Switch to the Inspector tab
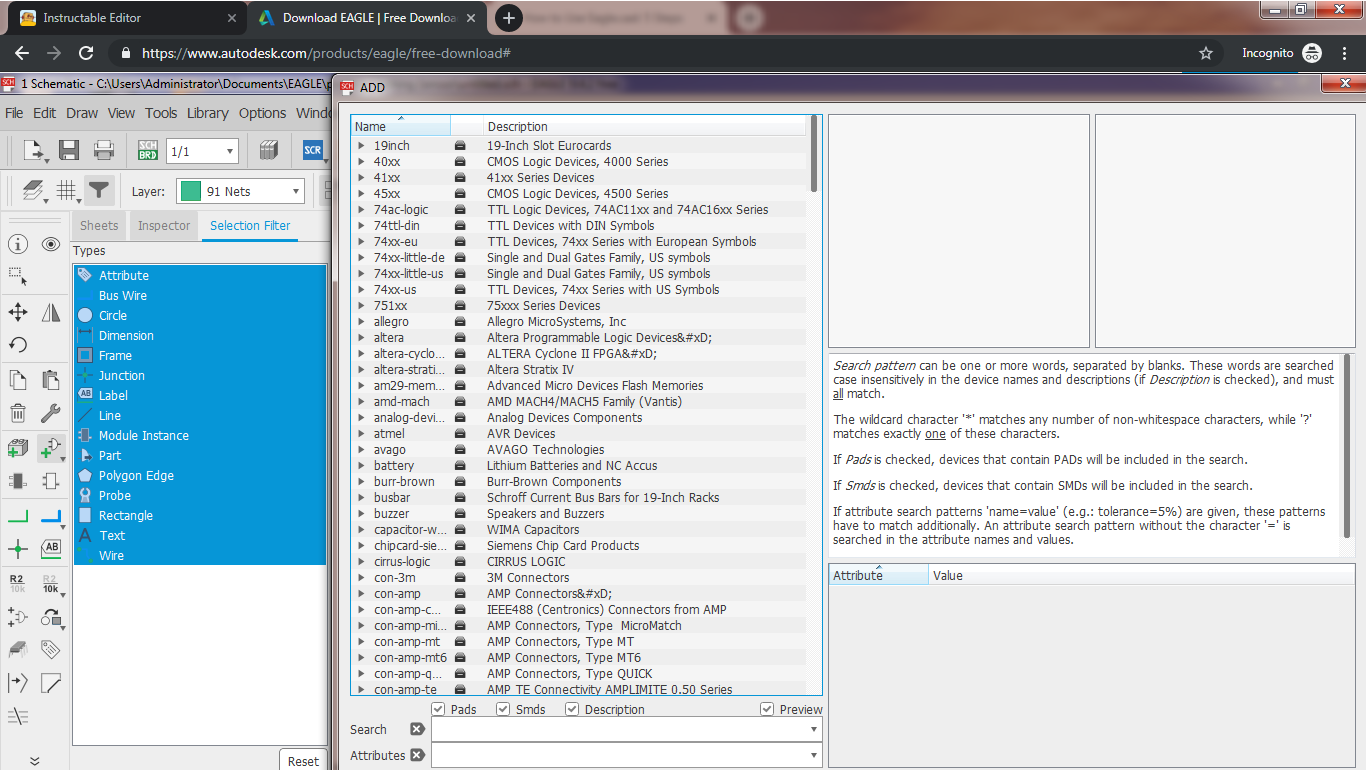Image resolution: width=1368 pixels, height=770 pixels. (x=163, y=226)
